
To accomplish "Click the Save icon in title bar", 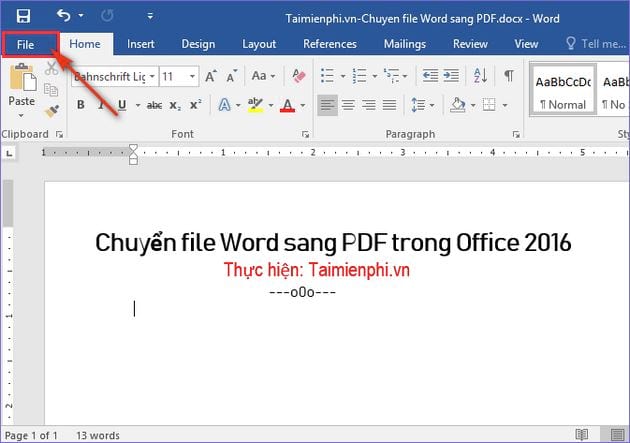I will point(23,16).
